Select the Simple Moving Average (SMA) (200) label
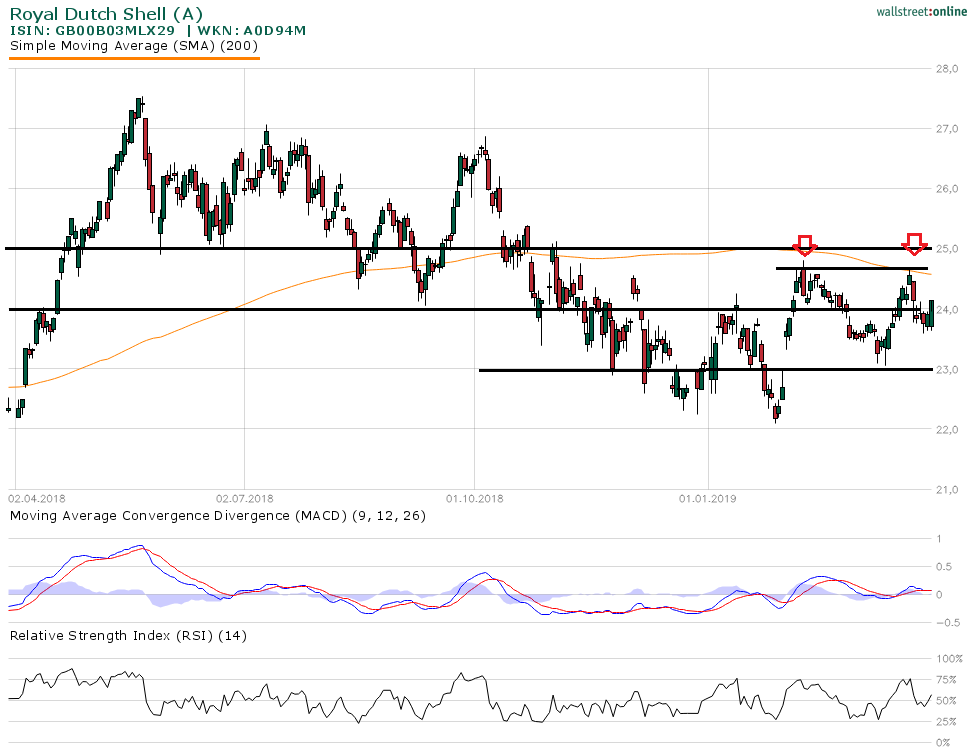Viewport: 976px width, 750px height. pos(134,45)
